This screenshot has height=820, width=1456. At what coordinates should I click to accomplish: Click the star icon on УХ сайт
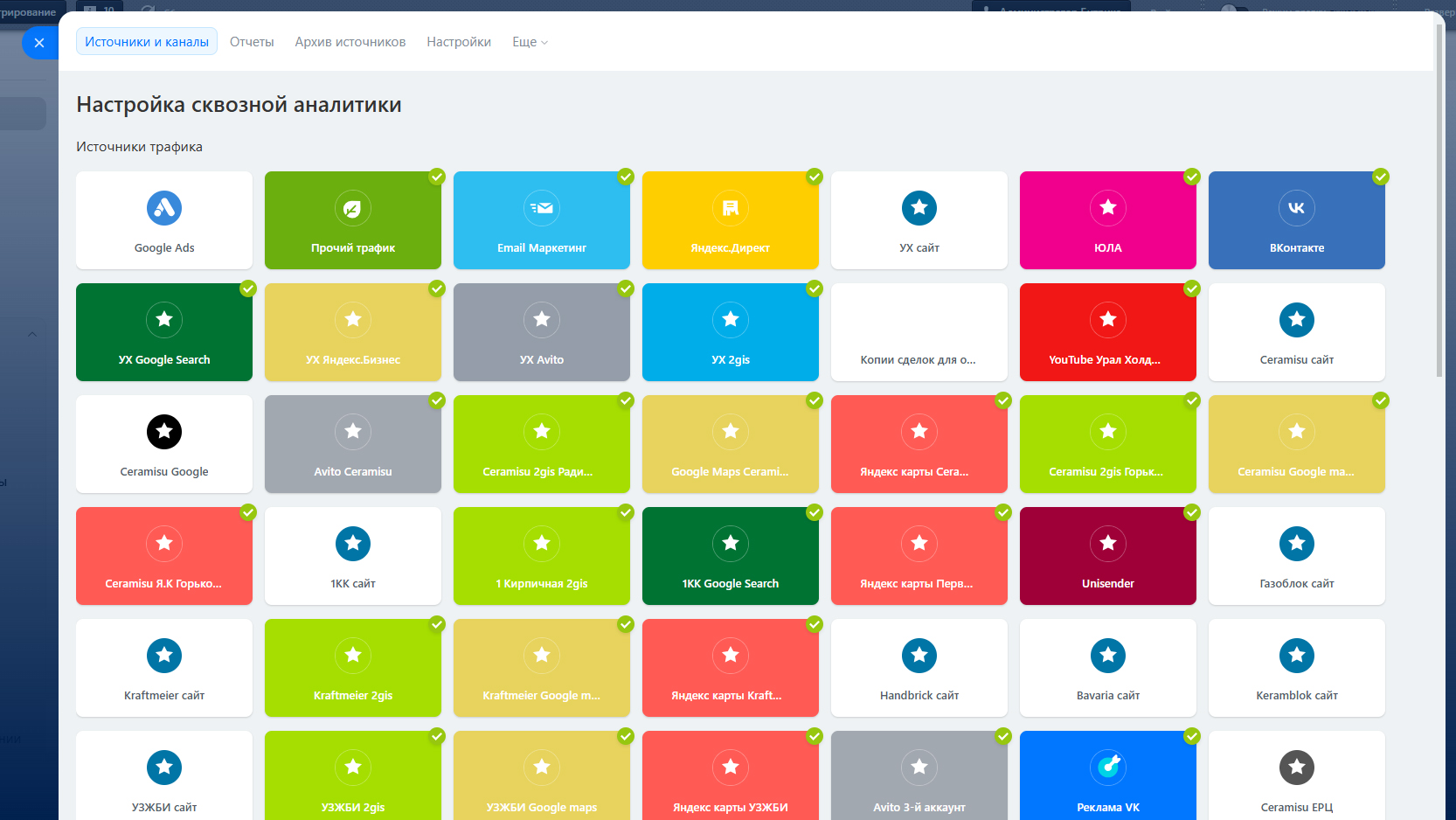[919, 208]
